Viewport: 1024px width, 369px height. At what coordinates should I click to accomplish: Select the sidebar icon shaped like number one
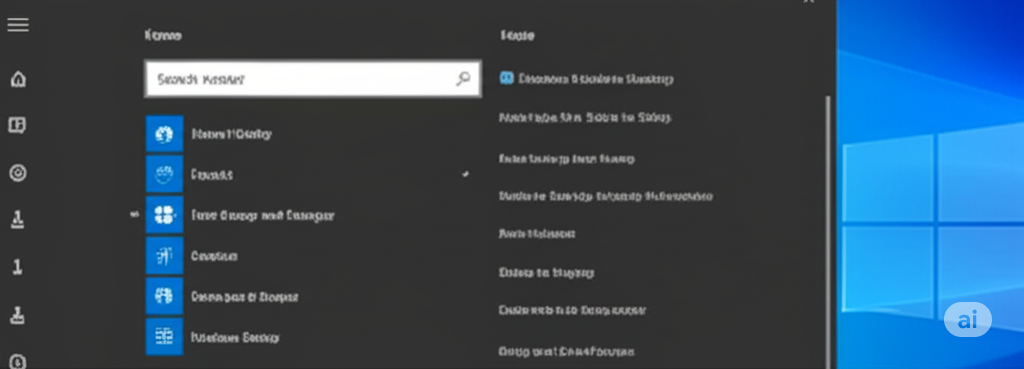point(18,266)
